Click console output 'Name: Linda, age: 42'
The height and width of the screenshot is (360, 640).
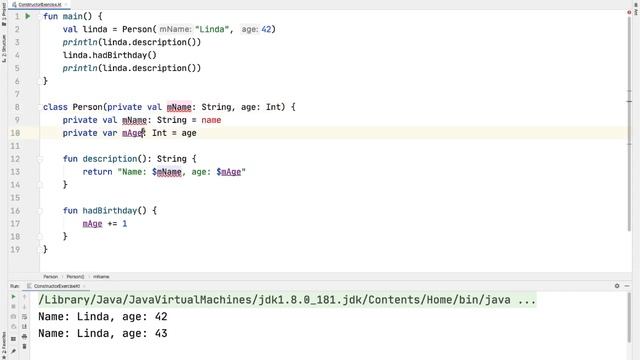pos(103,317)
